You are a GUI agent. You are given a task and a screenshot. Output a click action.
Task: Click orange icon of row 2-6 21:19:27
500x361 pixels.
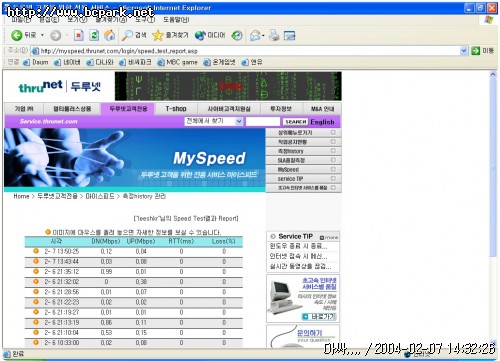36,312
